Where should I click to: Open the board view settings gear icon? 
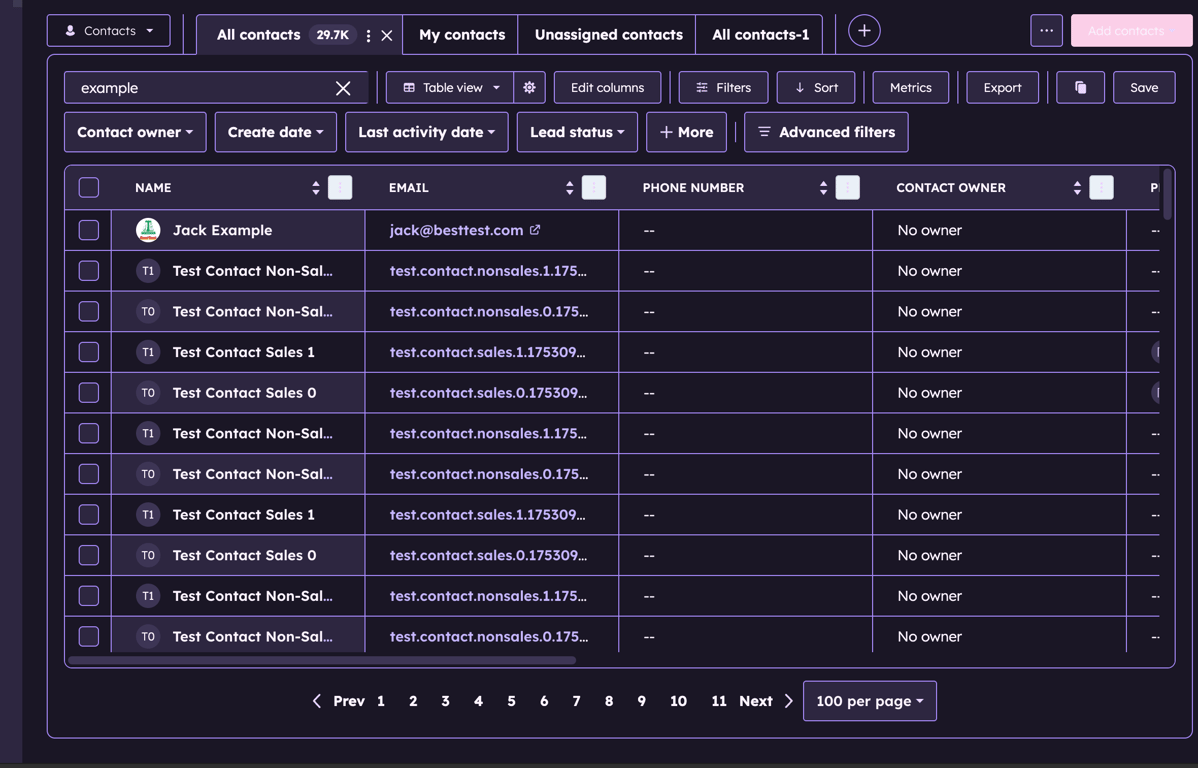(x=529, y=87)
